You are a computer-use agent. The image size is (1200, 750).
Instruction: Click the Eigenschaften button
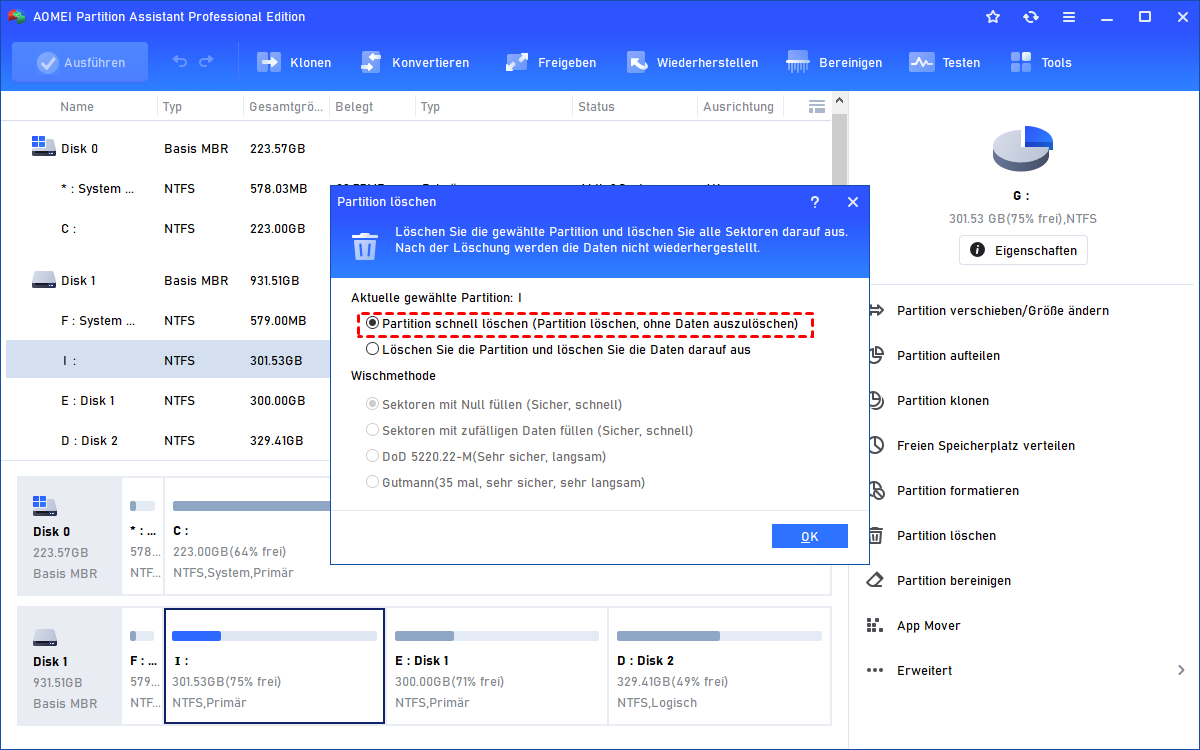[x=1023, y=250]
